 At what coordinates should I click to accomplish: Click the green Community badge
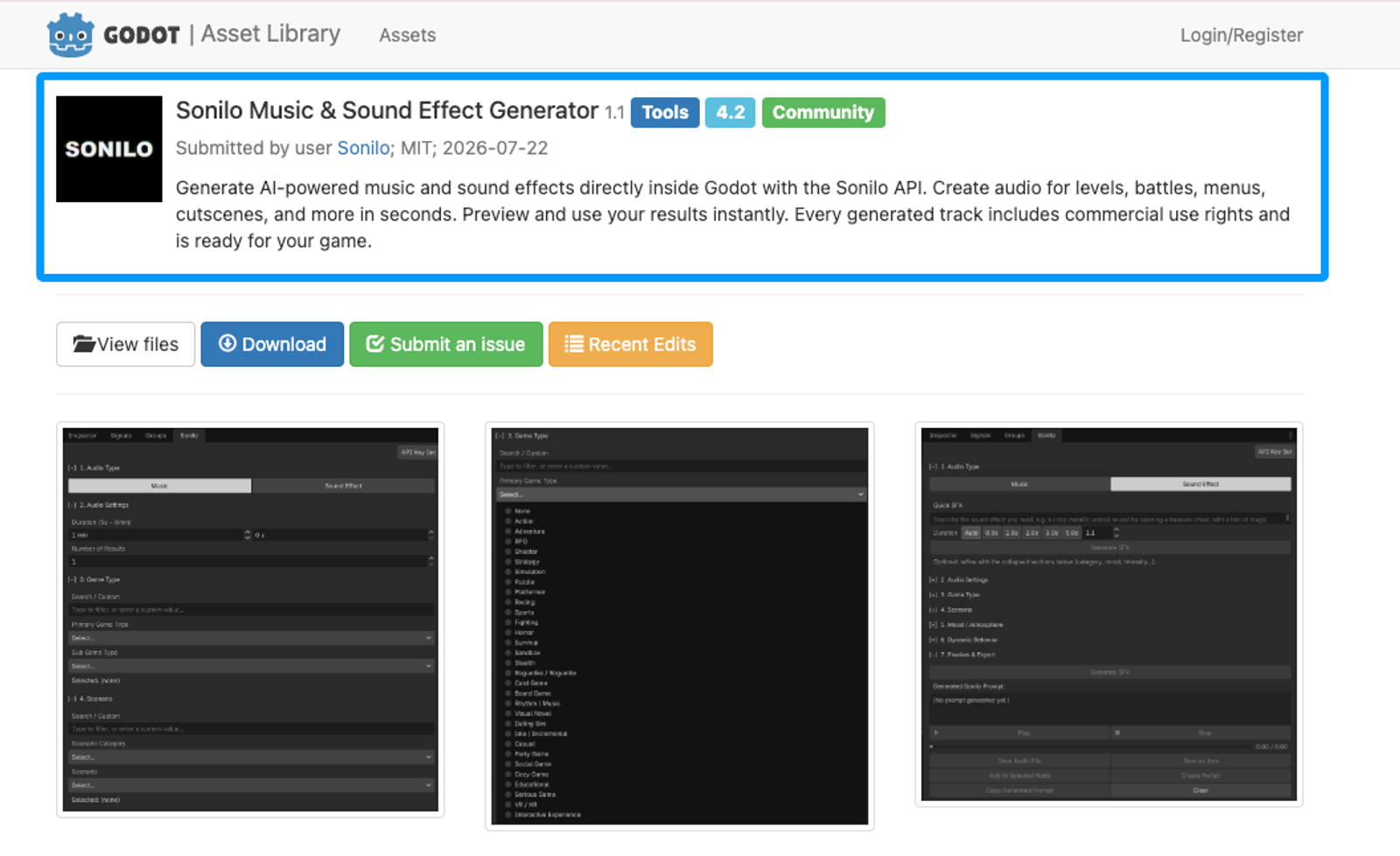[x=823, y=112]
